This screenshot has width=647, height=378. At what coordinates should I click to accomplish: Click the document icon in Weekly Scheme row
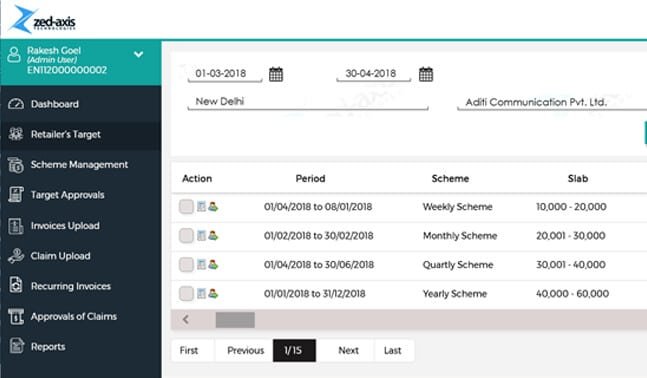pos(201,206)
